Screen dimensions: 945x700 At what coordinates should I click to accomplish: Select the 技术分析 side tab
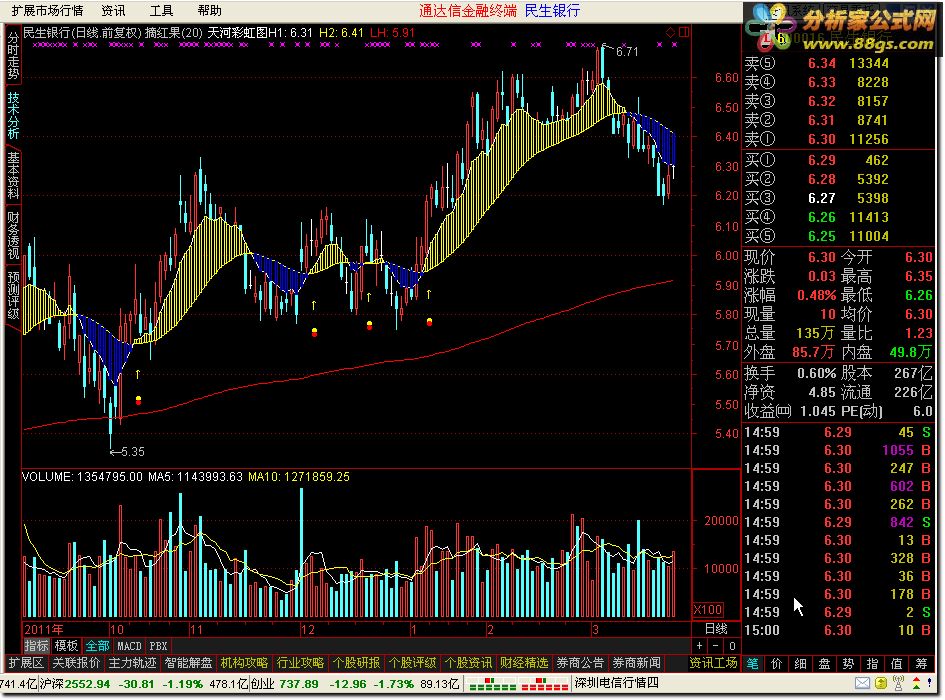(x=13, y=116)
